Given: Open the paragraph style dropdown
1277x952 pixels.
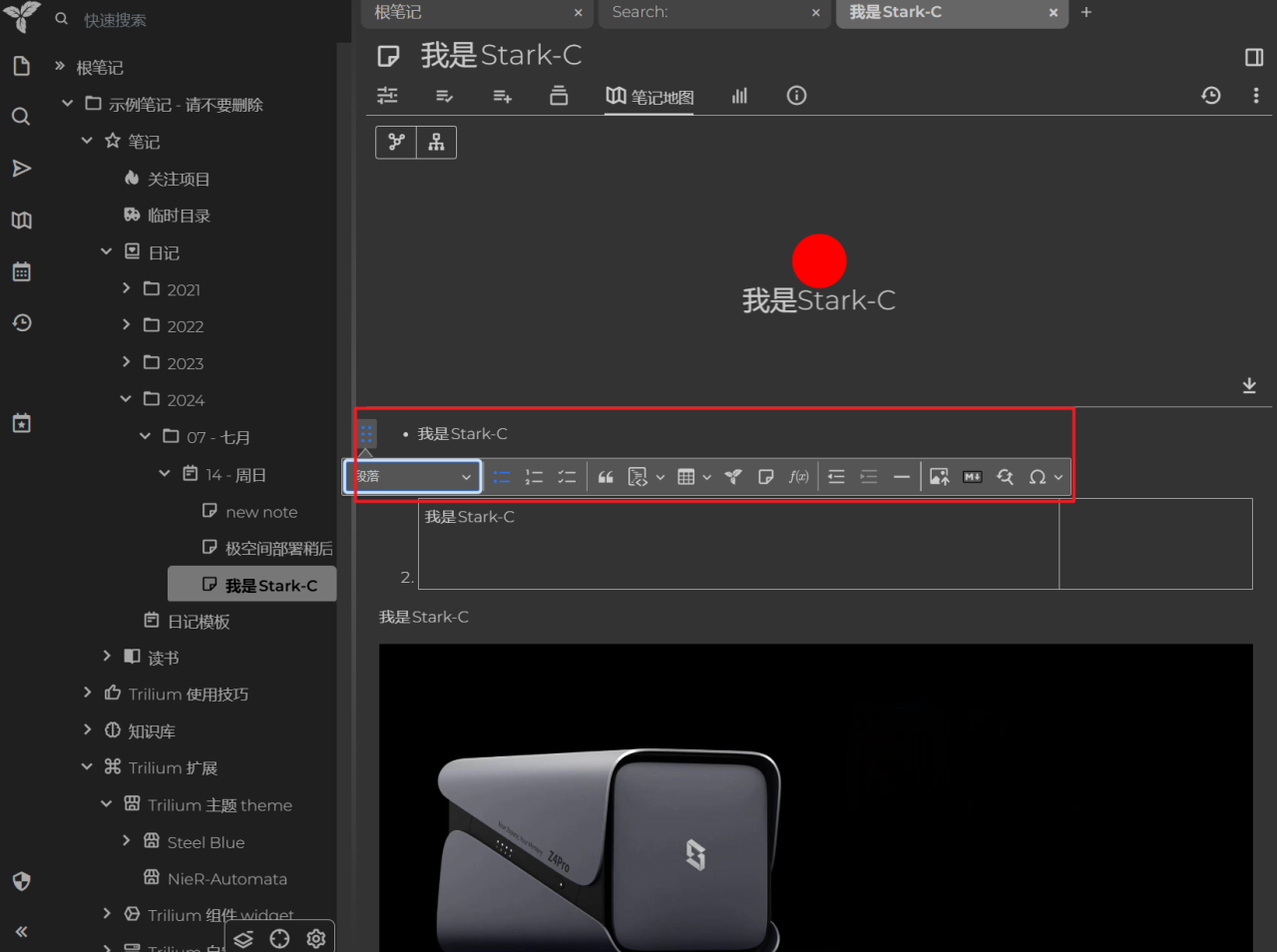Looking at the screenshot, I should click(x=412, y=476).
